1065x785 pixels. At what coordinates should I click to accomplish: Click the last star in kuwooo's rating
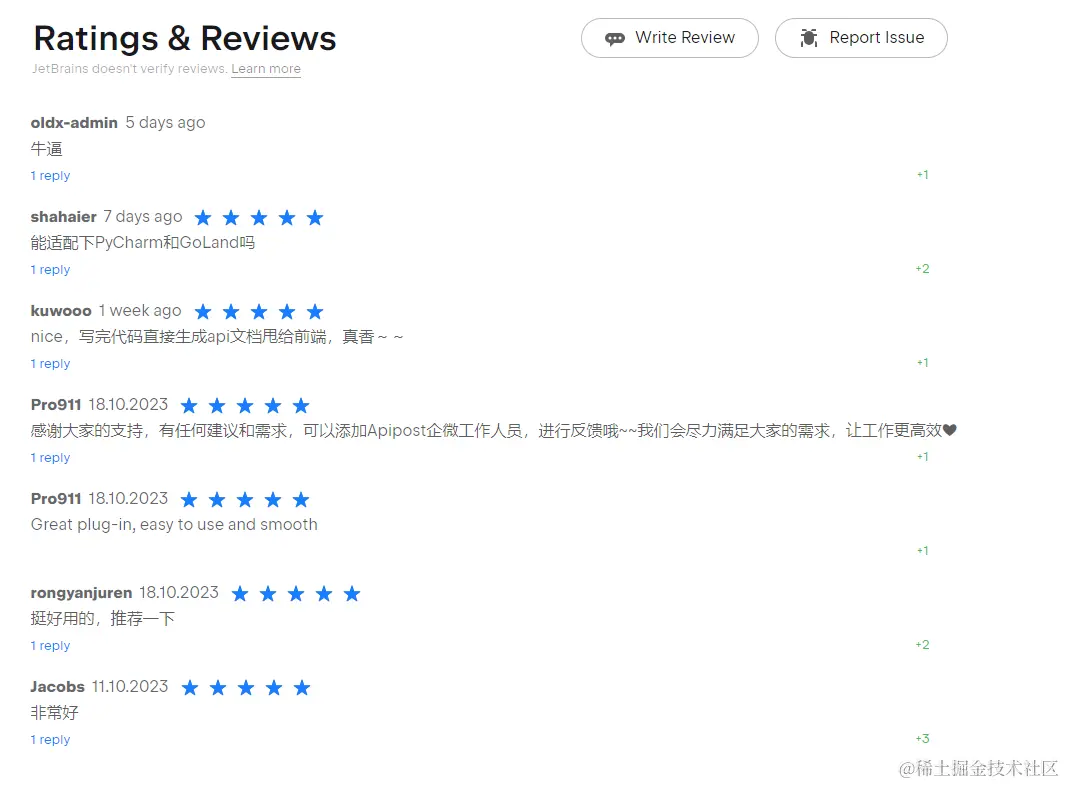click(315, 311)
